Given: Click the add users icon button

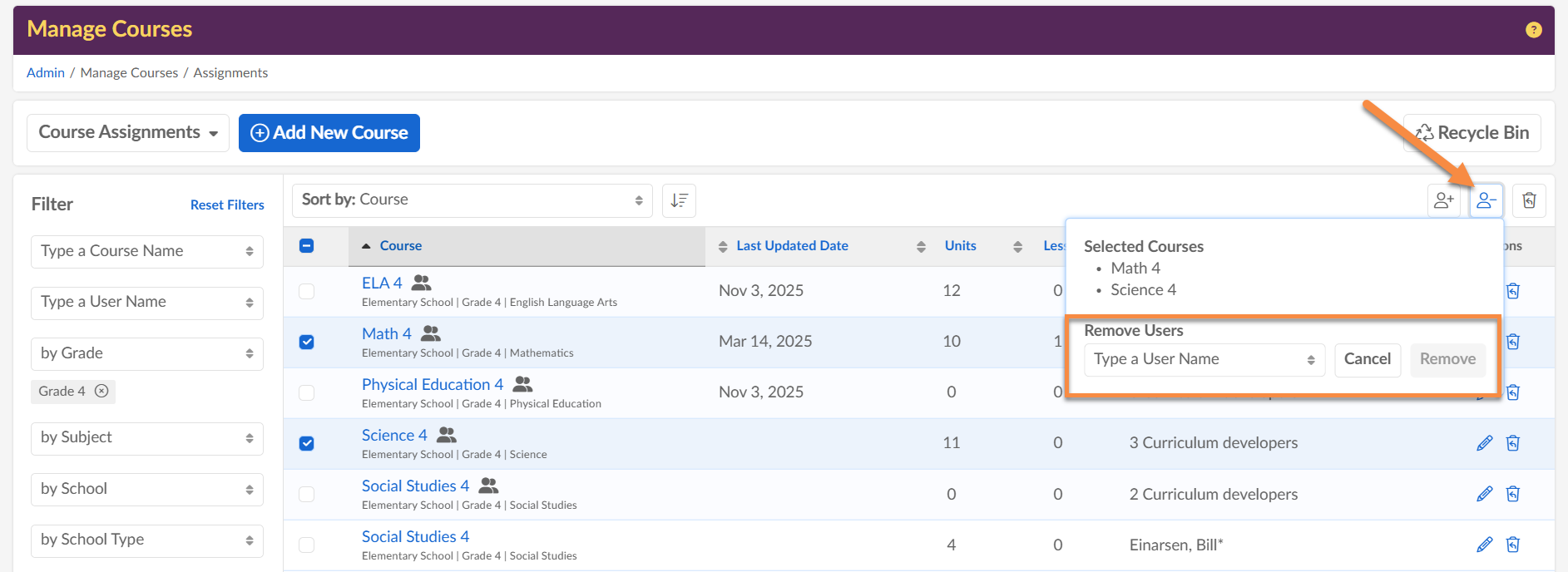Looking at the screenshot, I should [x=1444, y=200].
